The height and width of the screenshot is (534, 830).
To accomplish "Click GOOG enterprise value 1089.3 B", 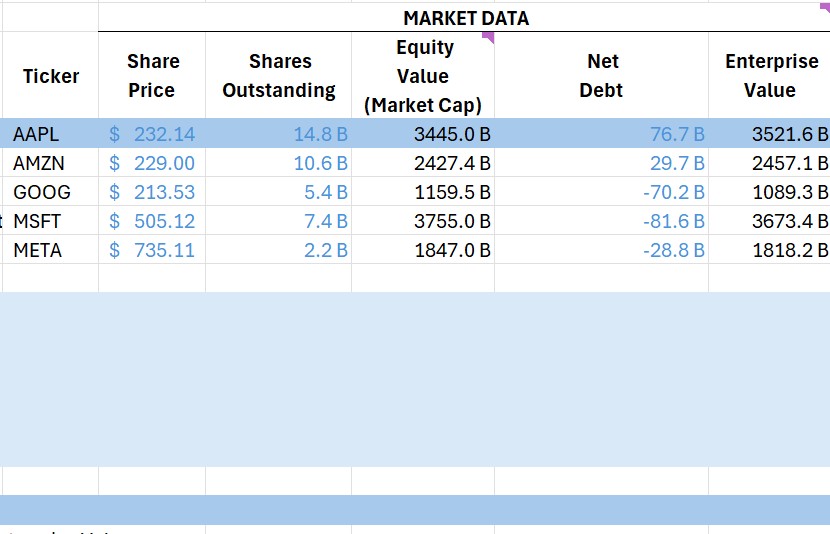I will click(789, 192).
